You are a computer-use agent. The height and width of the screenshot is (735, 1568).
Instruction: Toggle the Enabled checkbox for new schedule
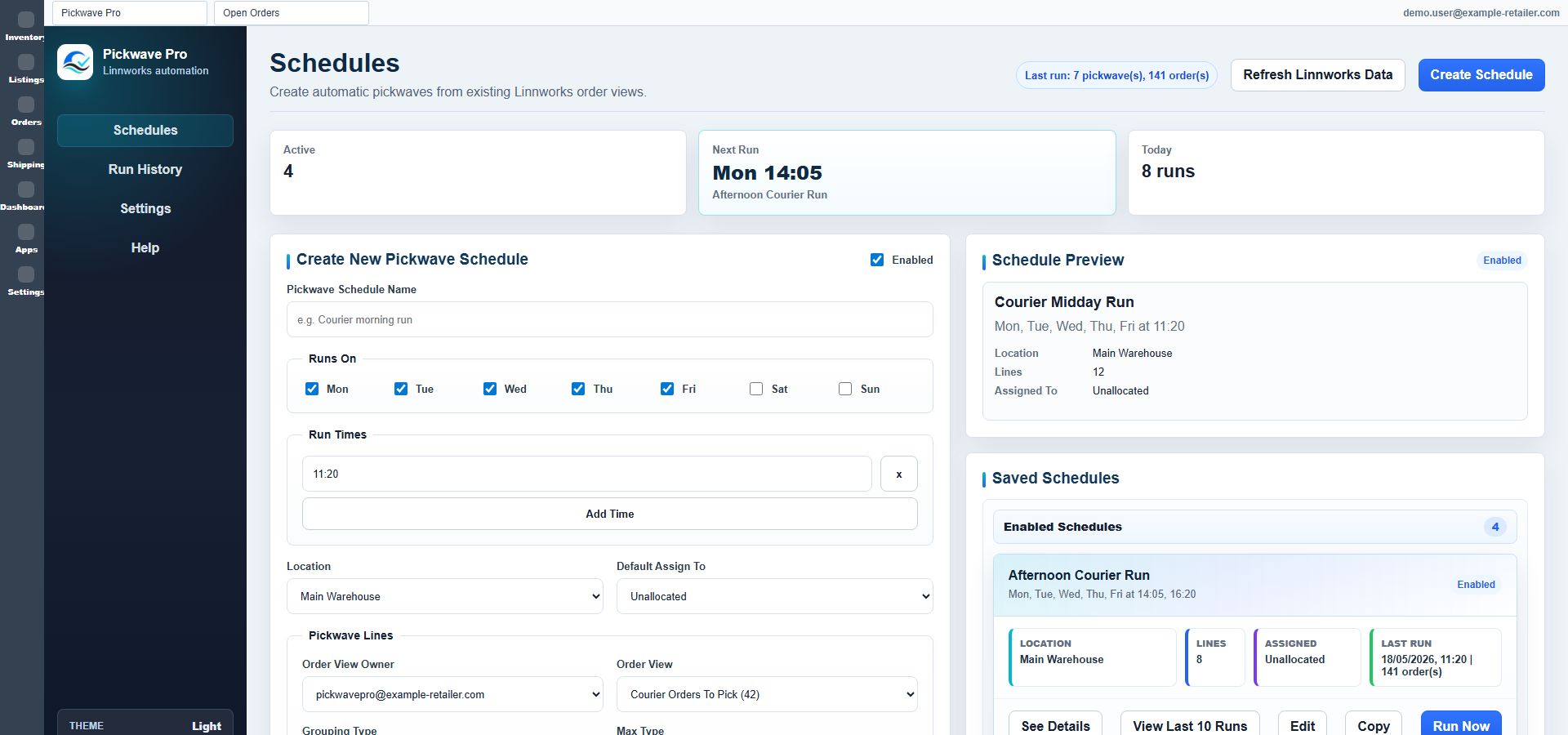(877, 260)
